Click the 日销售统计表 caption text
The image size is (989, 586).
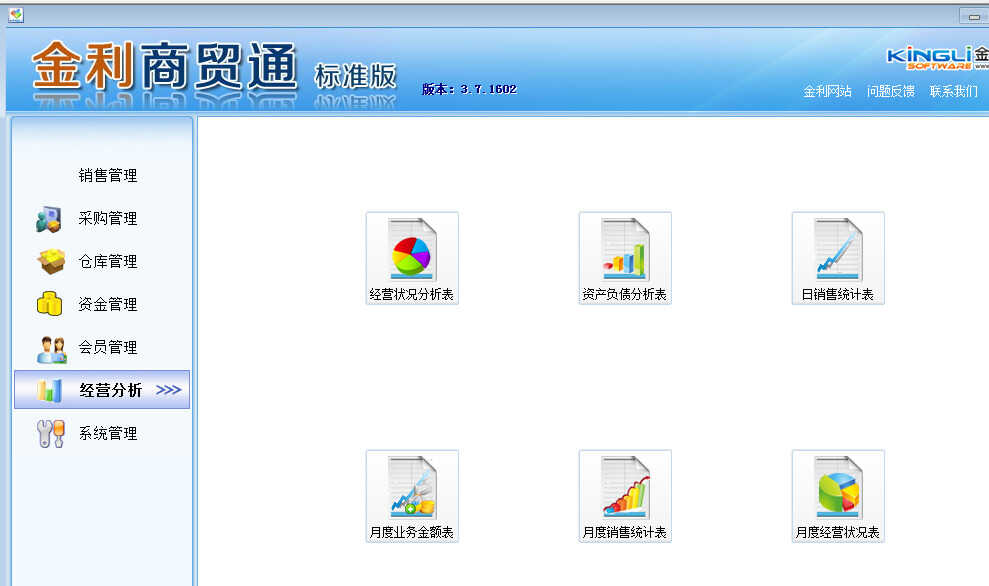(838, 295)
